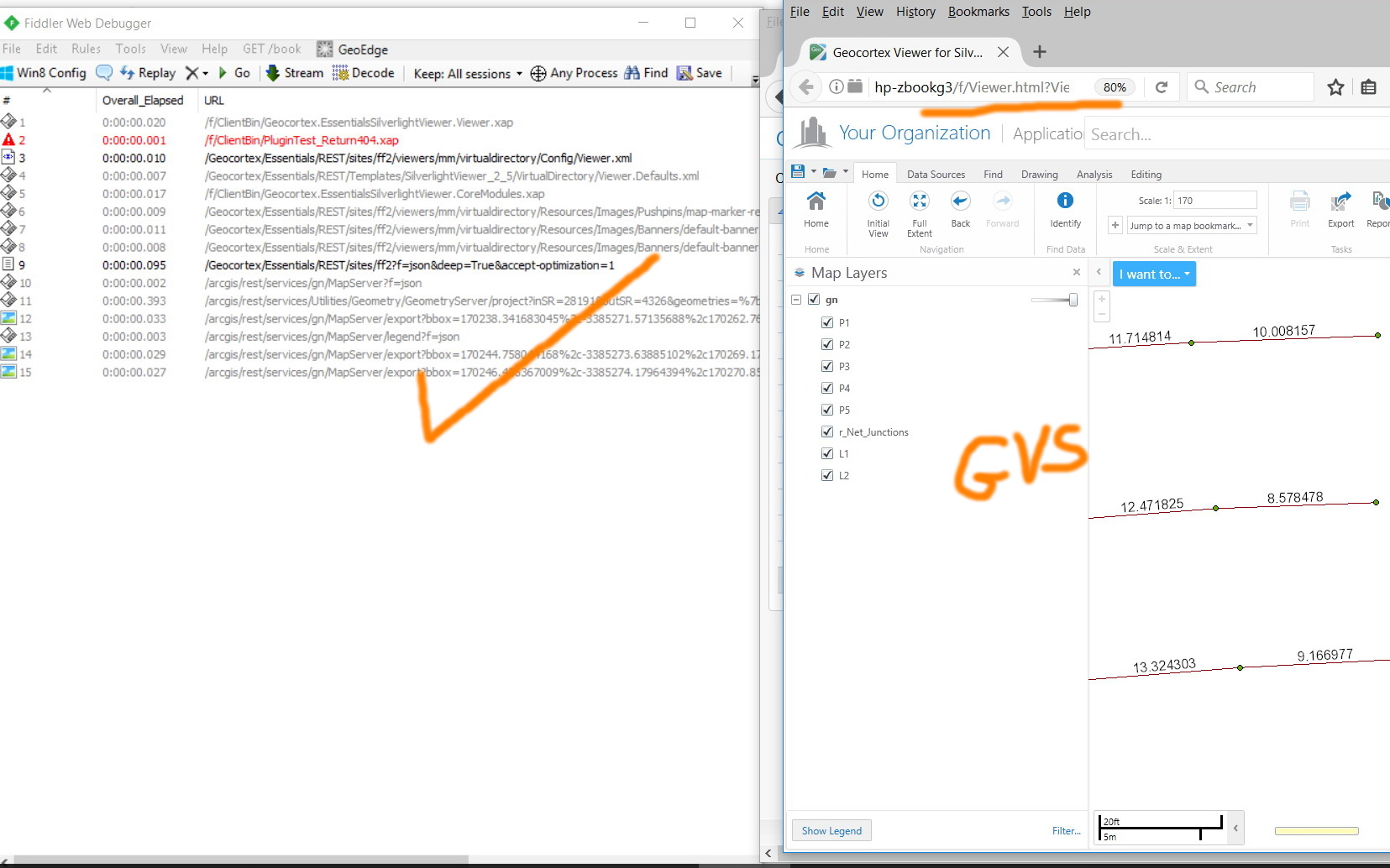Image resolution: width=1390 pixels, height=868 pixels.
Task: Click the Filter... link
Action: tap(1066, 830)
